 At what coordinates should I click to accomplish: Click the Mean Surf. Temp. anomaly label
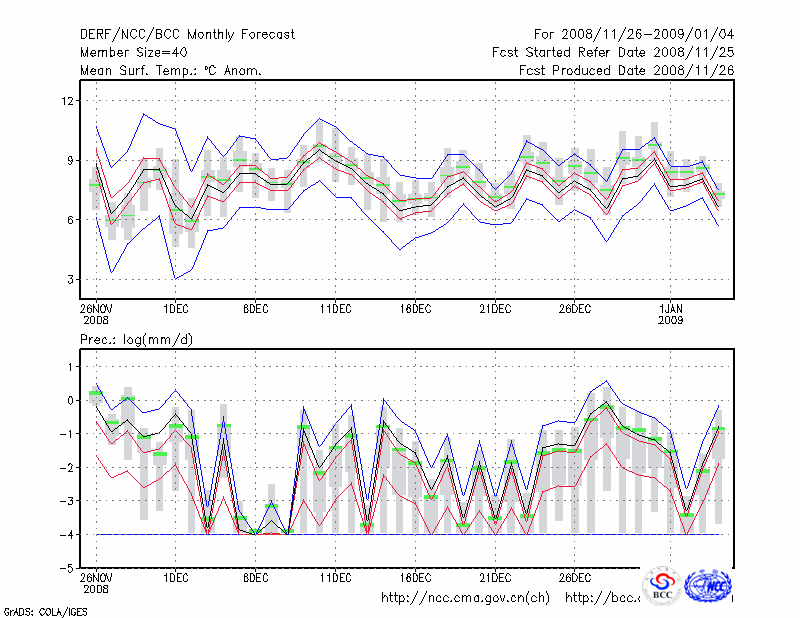point(171,71)
